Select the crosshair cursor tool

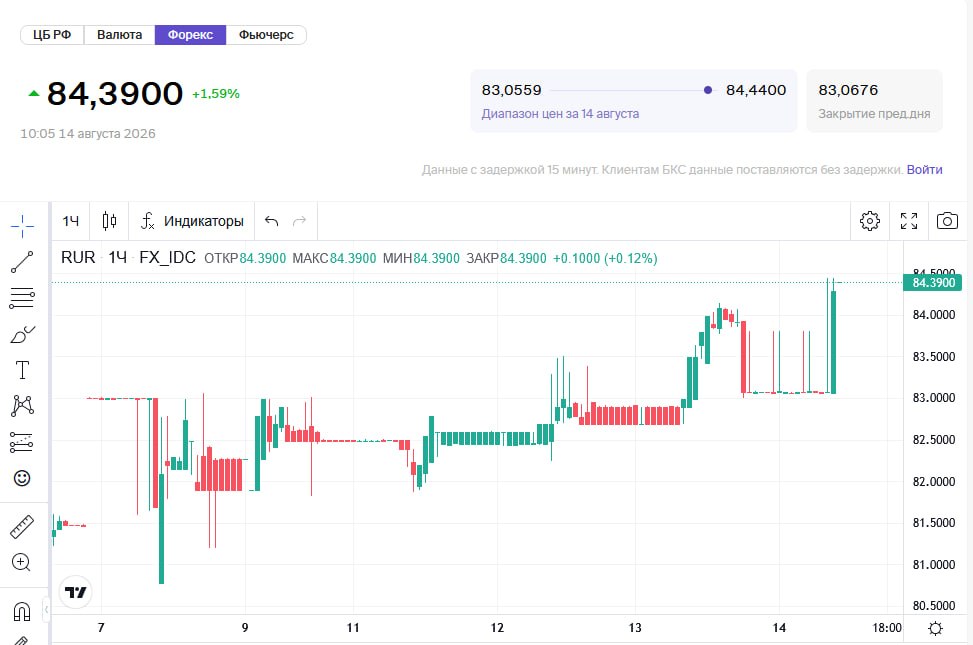tap(22, 226)
